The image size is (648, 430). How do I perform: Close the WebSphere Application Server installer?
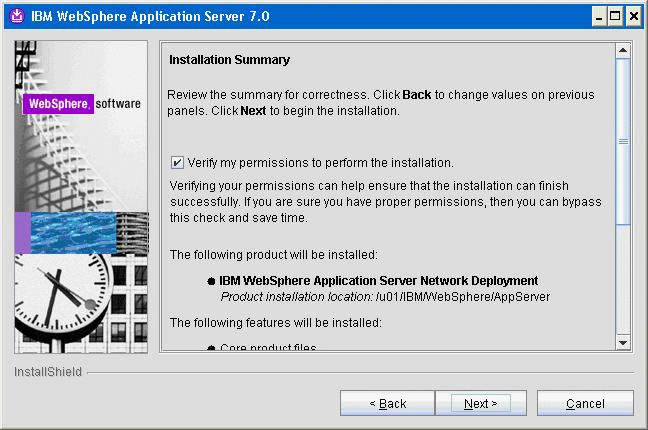633,17
